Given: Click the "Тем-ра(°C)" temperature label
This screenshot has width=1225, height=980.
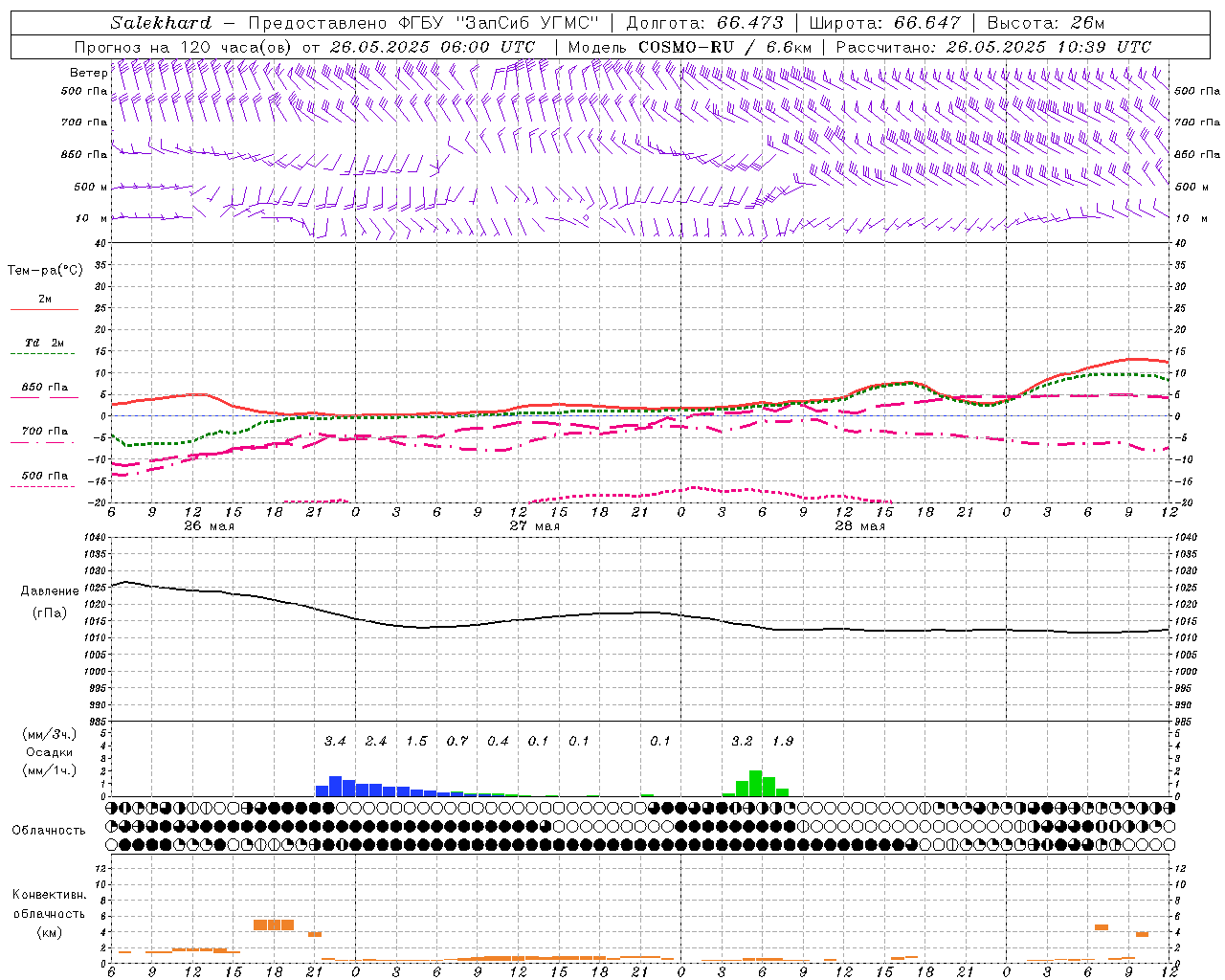Looking at the screenshot, I should click(x=45, y=271).
